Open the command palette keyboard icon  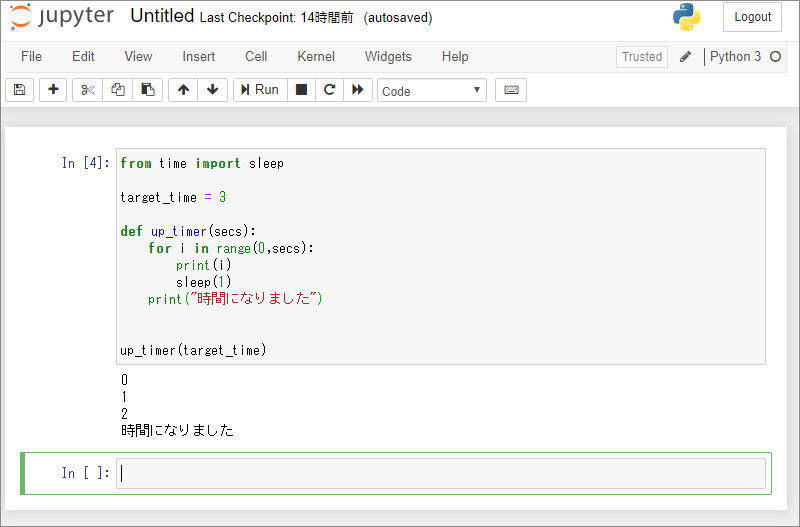click(x=511, y=90)
